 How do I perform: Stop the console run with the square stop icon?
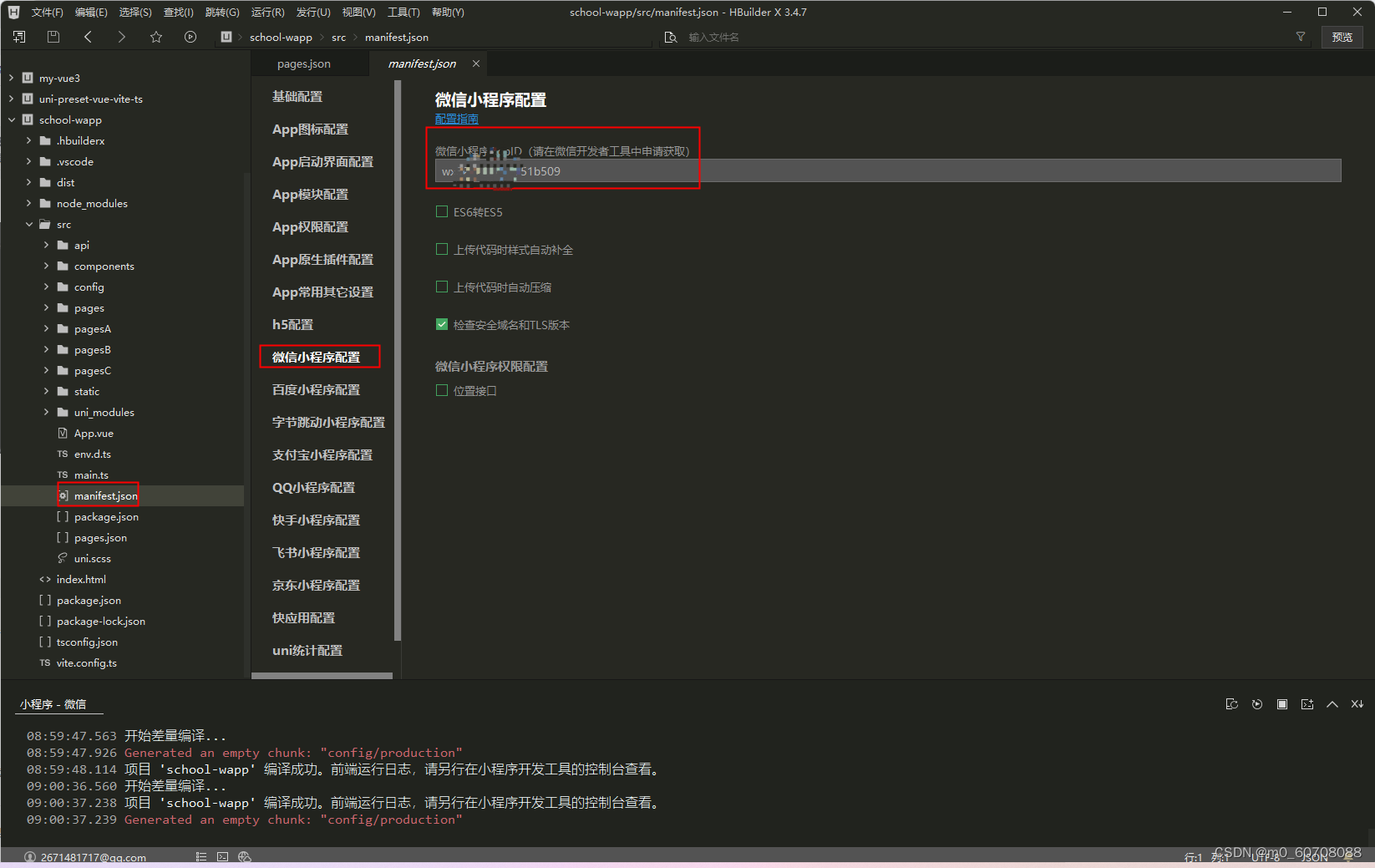[x=1282, y=704]
